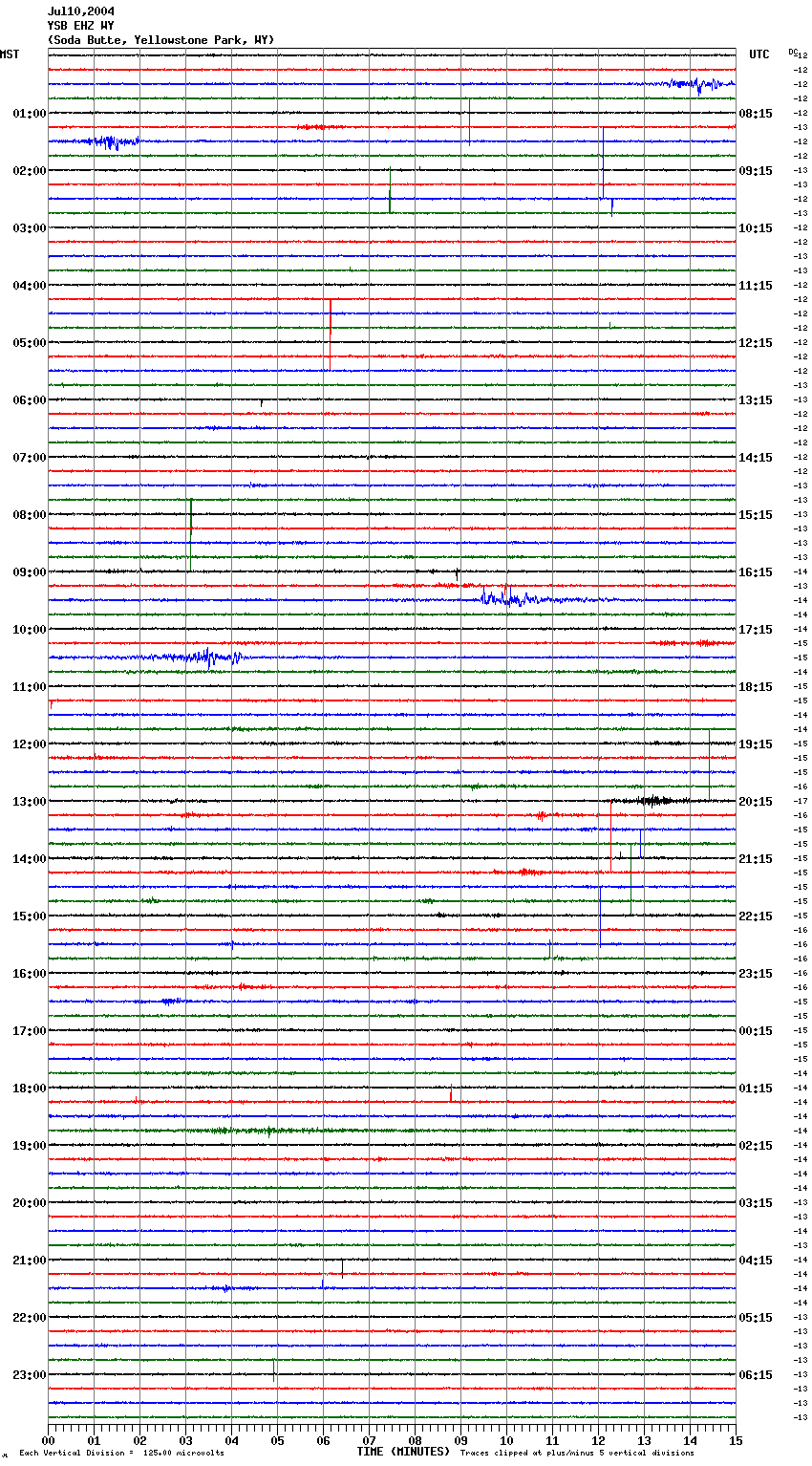Click the 05:15 UTC time label

click(x=756, y=1318)
